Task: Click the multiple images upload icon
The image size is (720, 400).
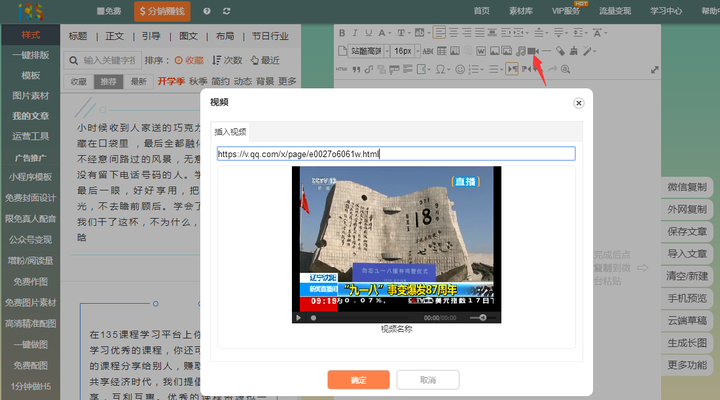Action: click(507, 51)
